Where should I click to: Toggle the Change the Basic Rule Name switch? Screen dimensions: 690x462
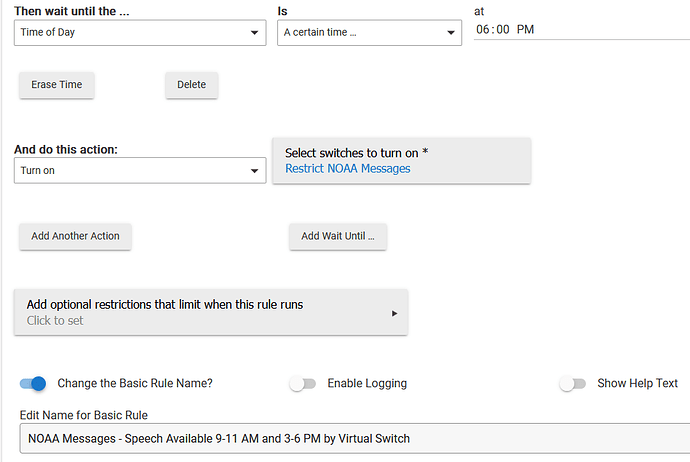pyautogui.click(x=33, y=383)
